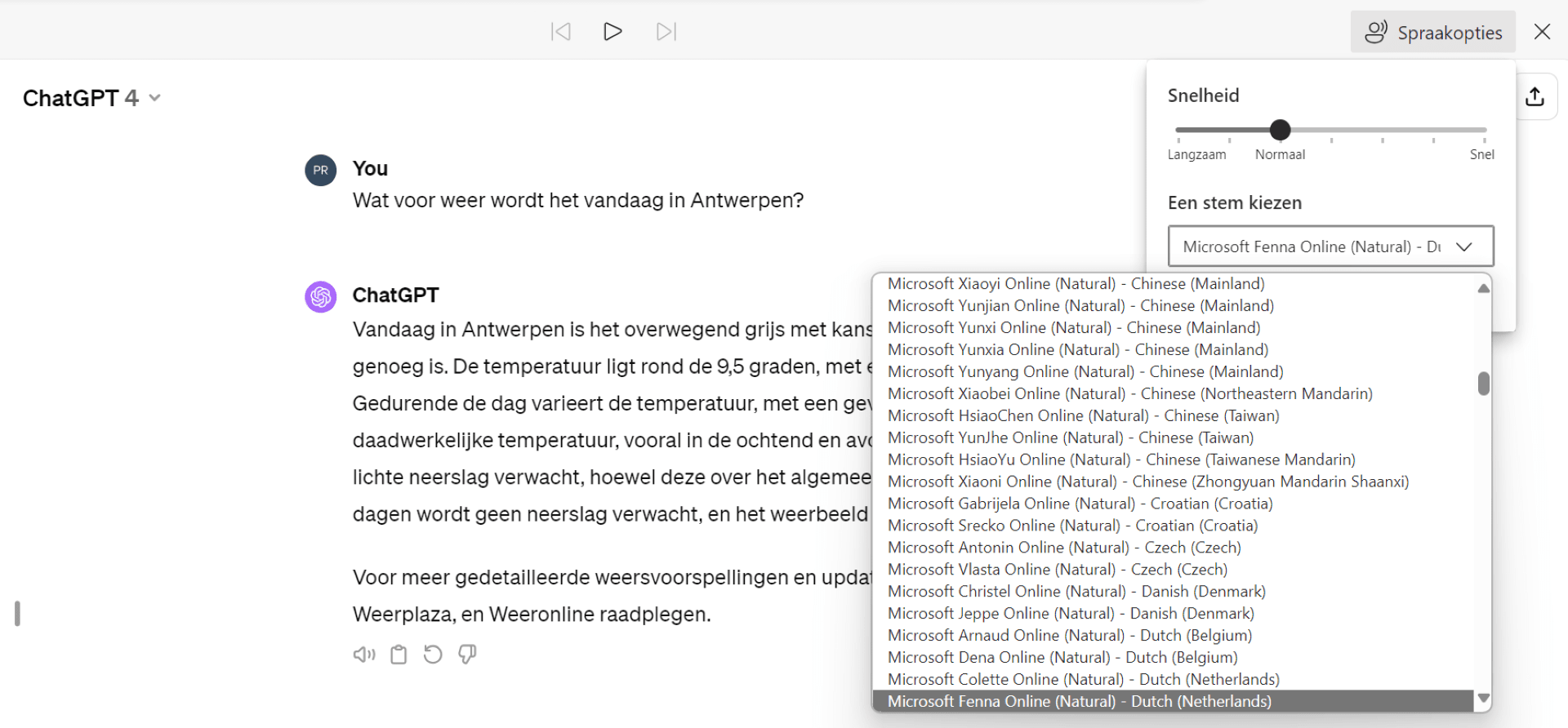Click the Snel speed label
The width and height of the screenshot is (1568, 728).
(x=1482, y=155)
